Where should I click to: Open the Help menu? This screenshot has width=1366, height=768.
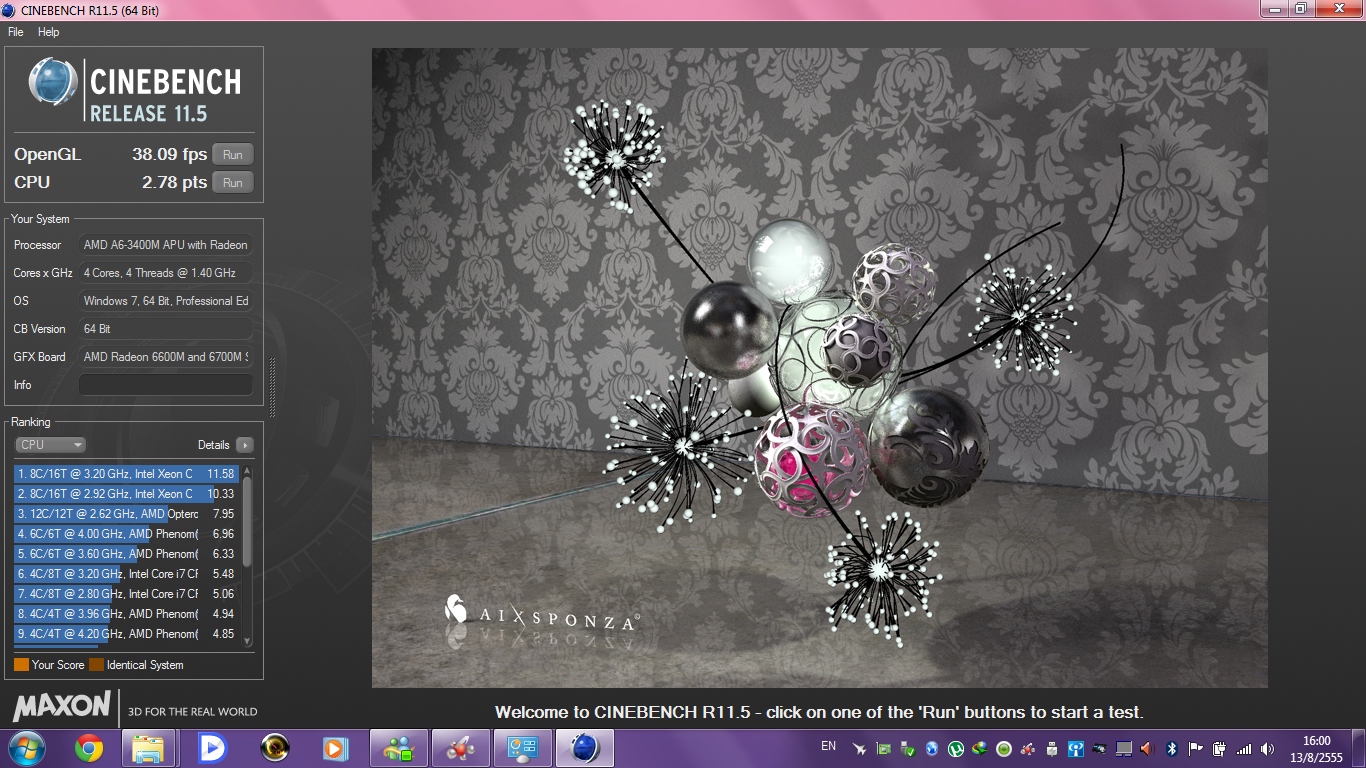coord(49,32)
